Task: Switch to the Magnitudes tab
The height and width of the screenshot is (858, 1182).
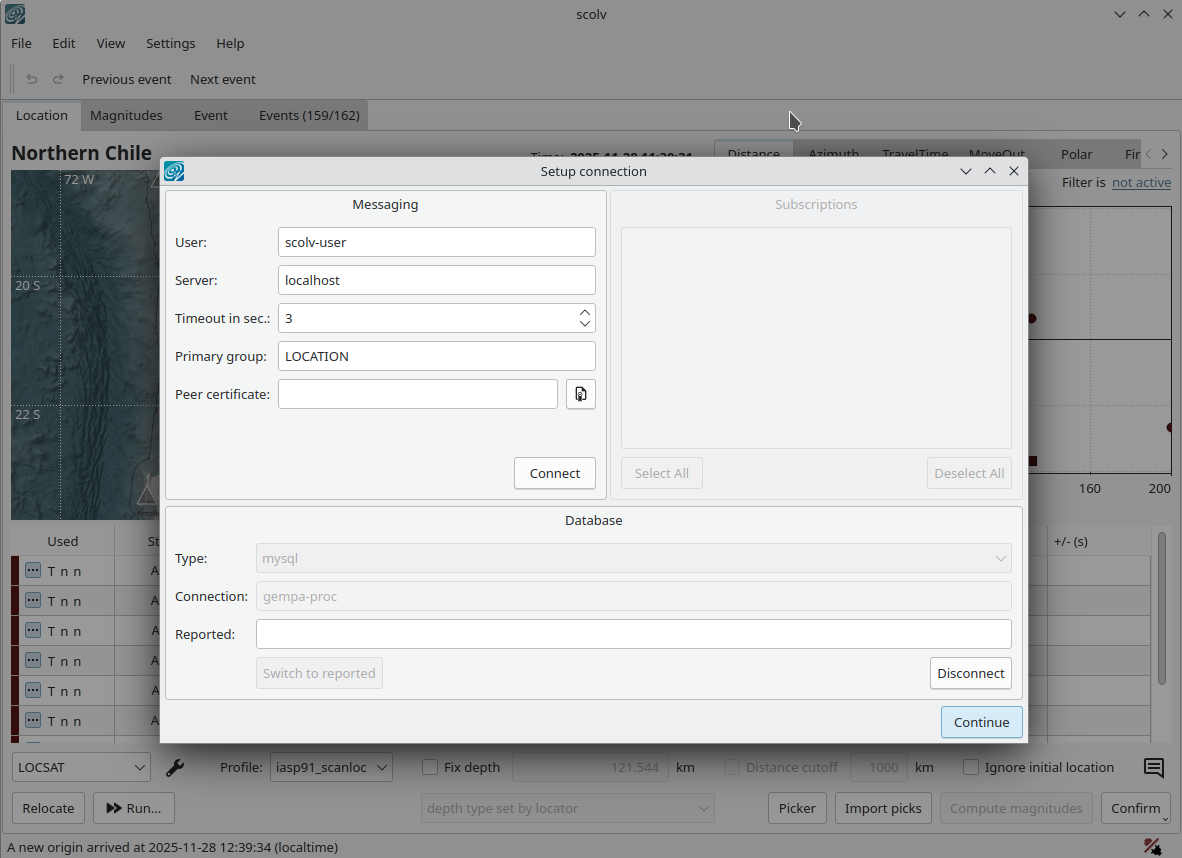Action: (126, 115)
